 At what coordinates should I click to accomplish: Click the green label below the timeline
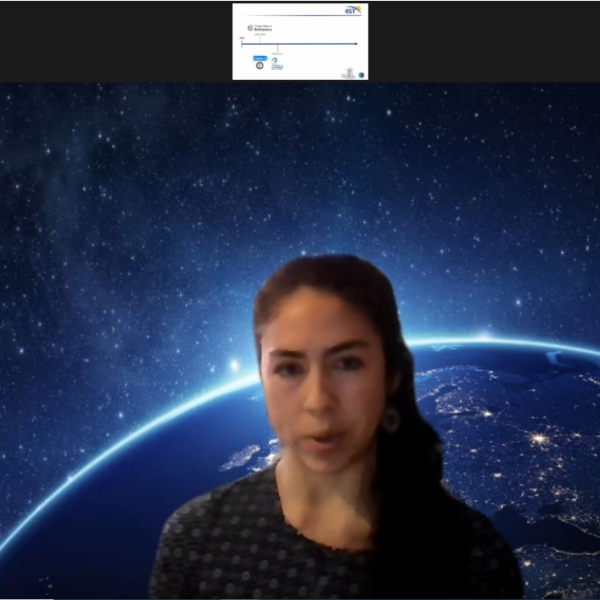pos(278,54)
